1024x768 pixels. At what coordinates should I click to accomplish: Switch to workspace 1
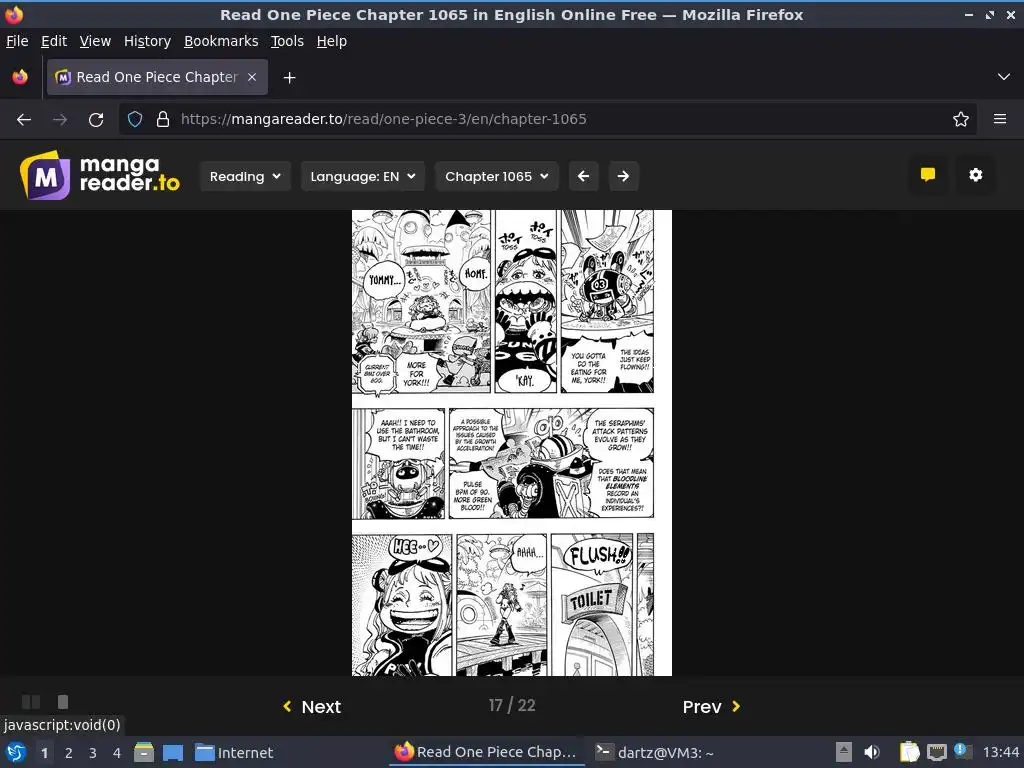click(44, 753)
